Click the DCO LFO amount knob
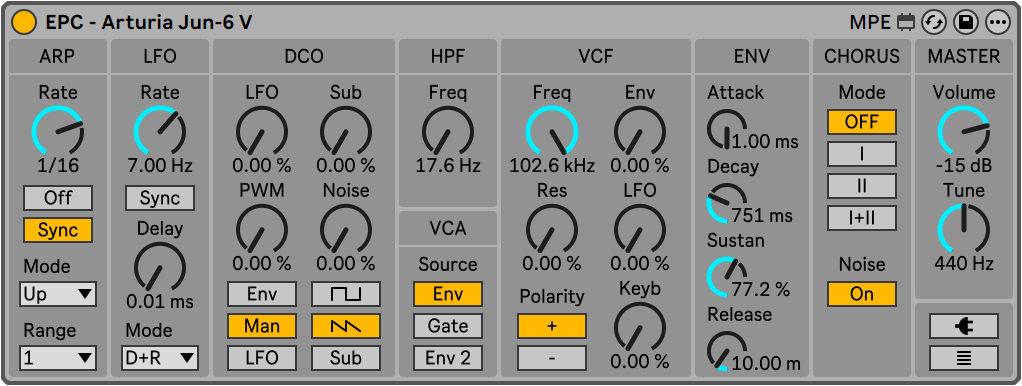This screenshot has width=1022, height=386. [261, 130]
